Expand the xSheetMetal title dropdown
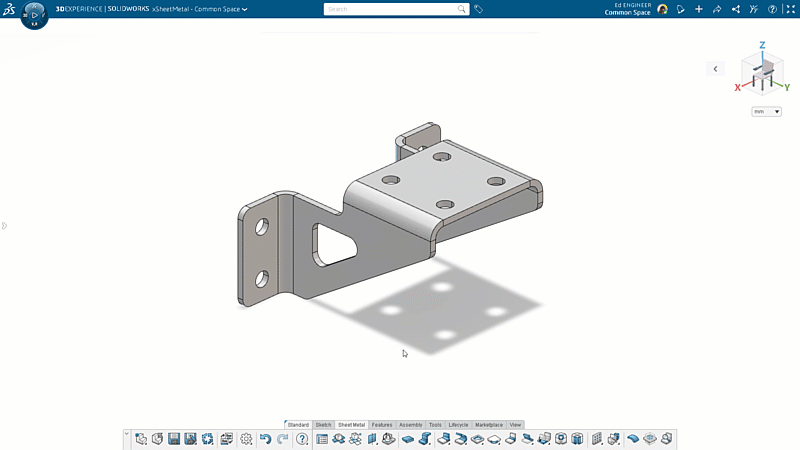Screen dimensions: 800x450 (x=245, y=9)
